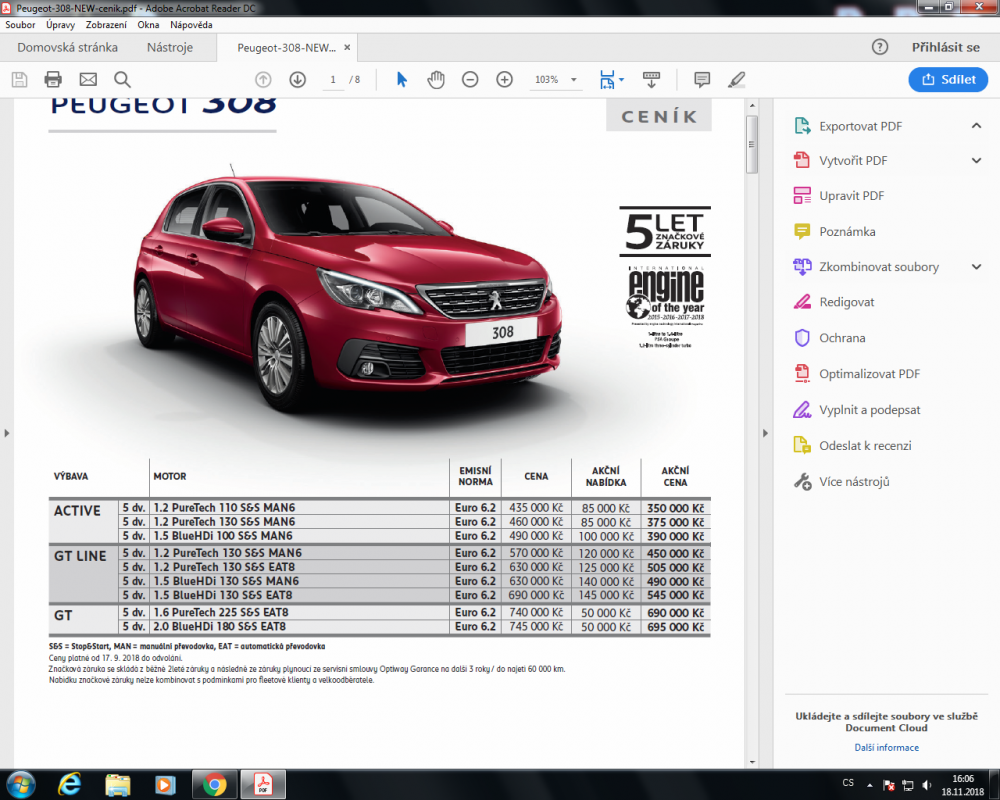1000x800 pixels.
Task: Click the 350 000 Kč price cell
Action: coord(675,508)
